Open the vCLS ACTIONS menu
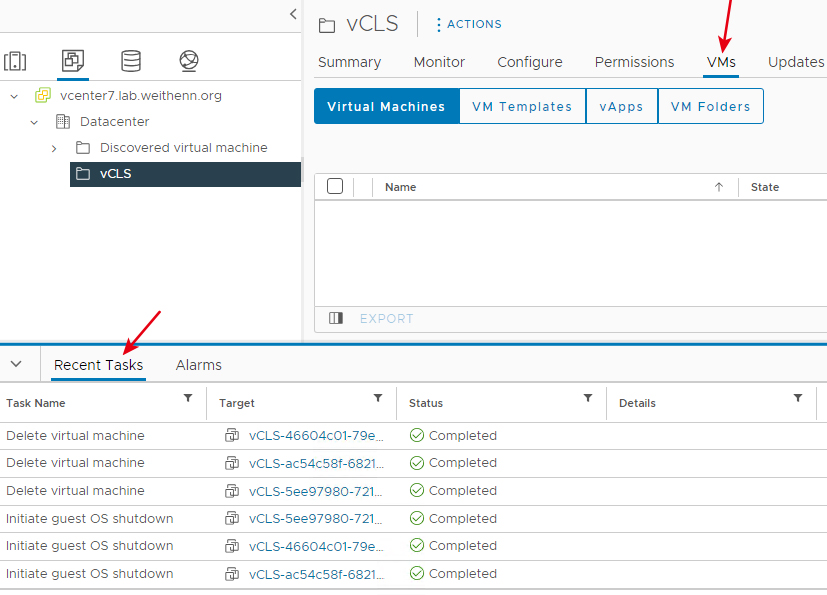Screen dimensions: 827x595 (468, 24)
